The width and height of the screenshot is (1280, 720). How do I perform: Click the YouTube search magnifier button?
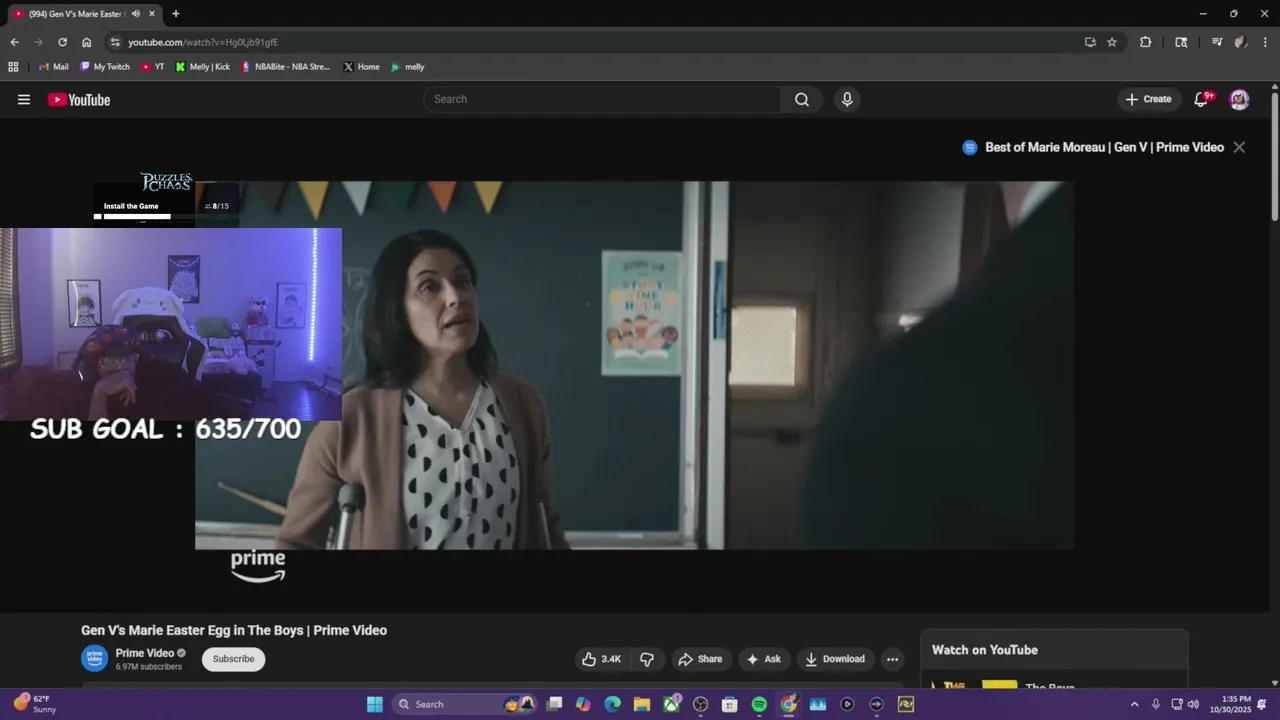click(x=802, y=99)
